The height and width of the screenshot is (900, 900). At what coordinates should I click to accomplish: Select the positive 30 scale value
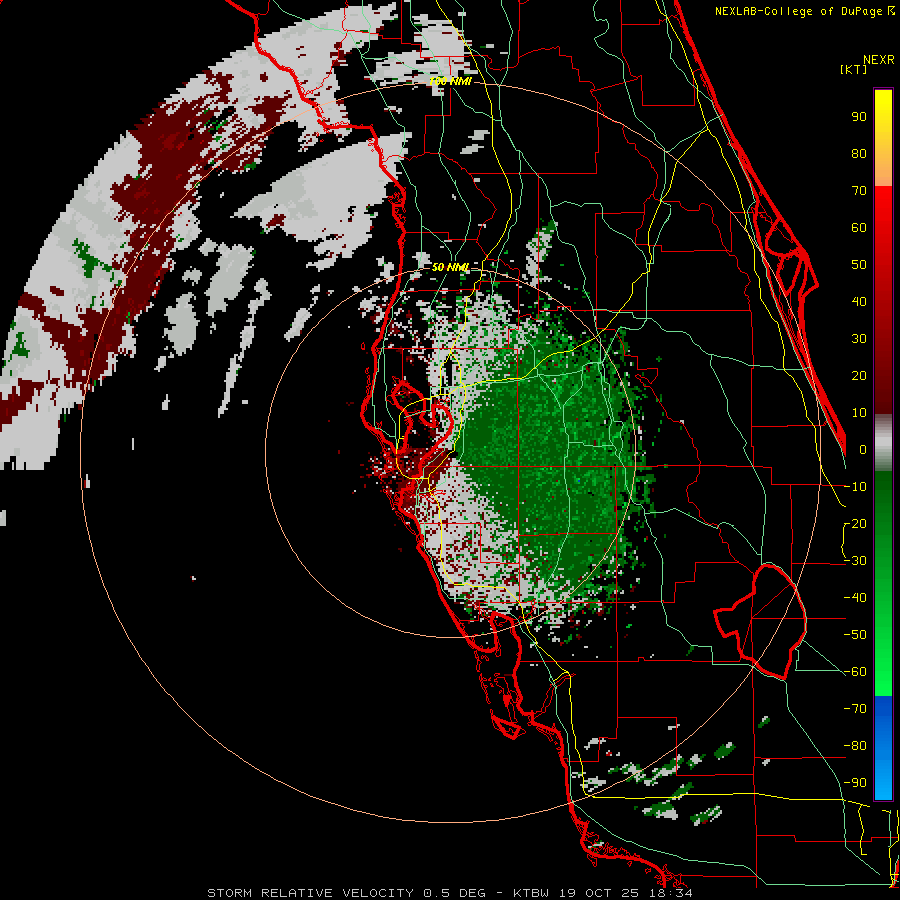[859, 339]
